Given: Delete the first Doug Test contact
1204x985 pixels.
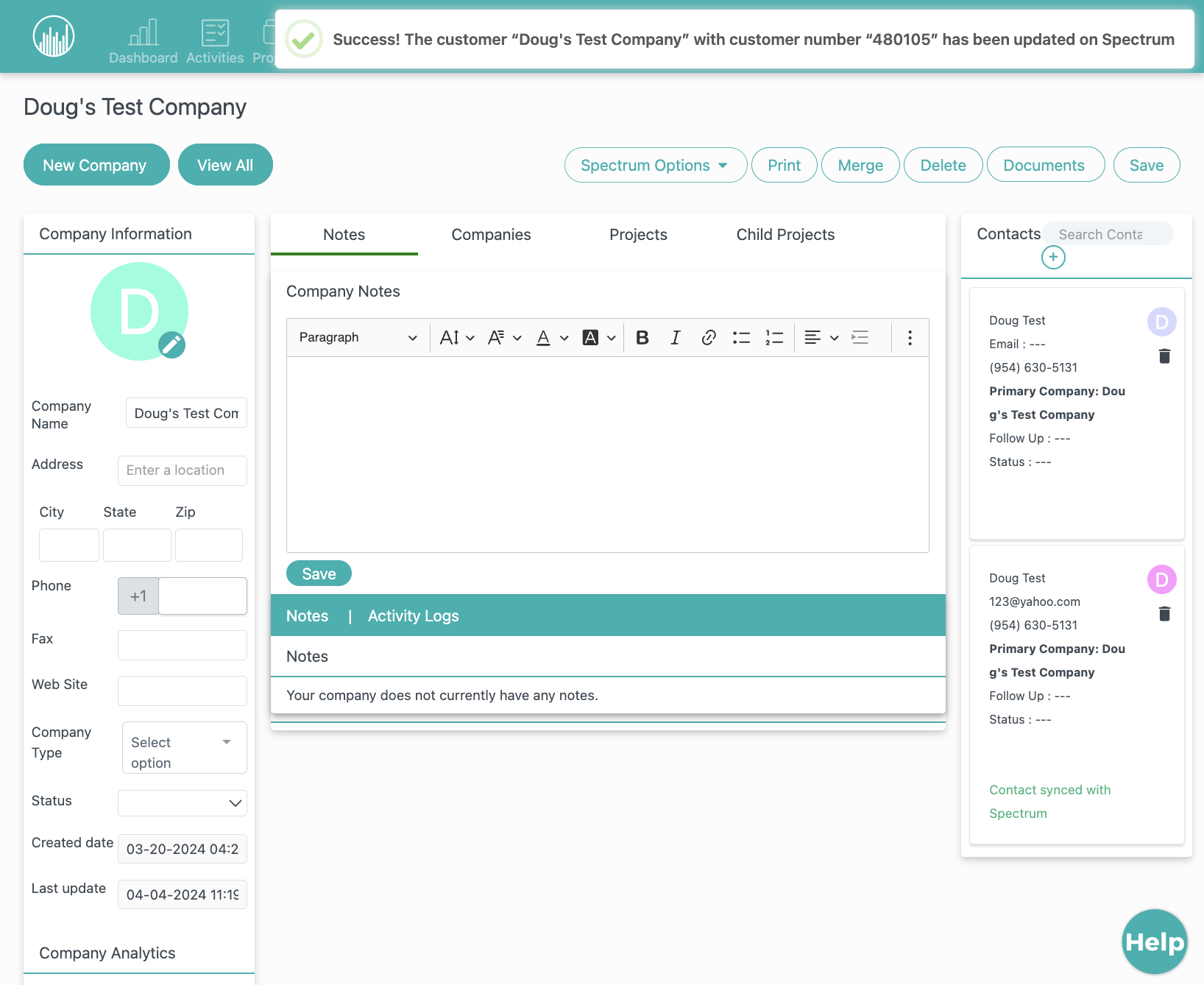Looking at the screenshot, I should tap(1164, 356).
